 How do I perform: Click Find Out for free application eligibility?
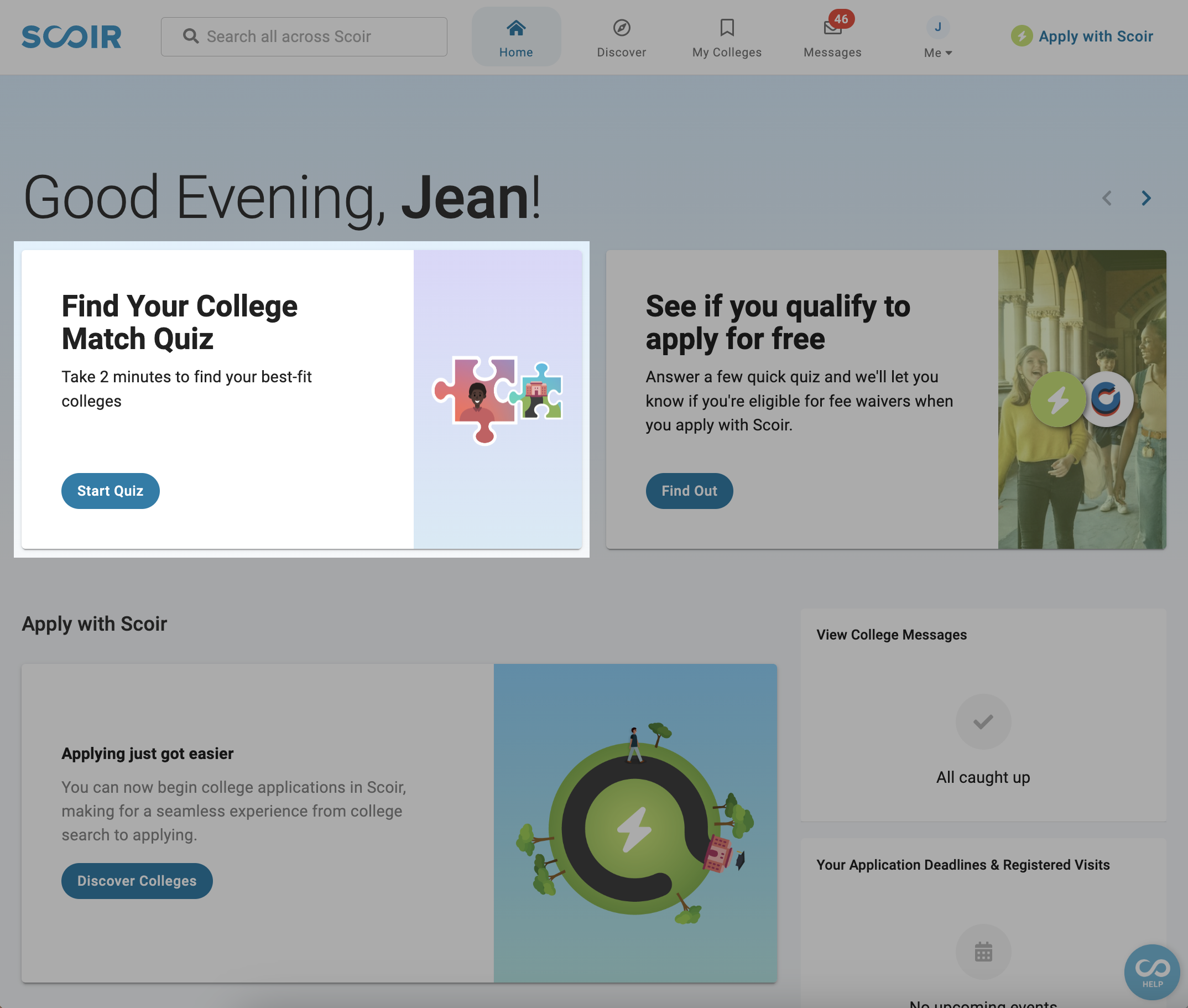[x=689, y=490]
